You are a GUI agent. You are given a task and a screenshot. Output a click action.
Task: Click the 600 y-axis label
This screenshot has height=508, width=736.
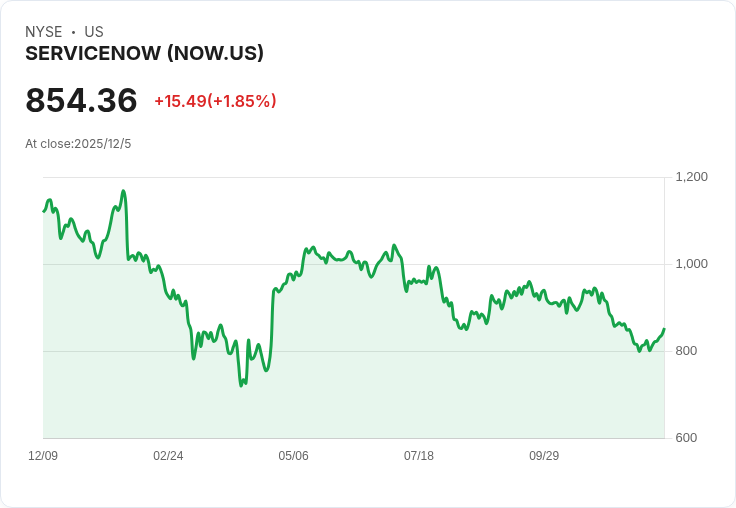click(x=686, y=438)
